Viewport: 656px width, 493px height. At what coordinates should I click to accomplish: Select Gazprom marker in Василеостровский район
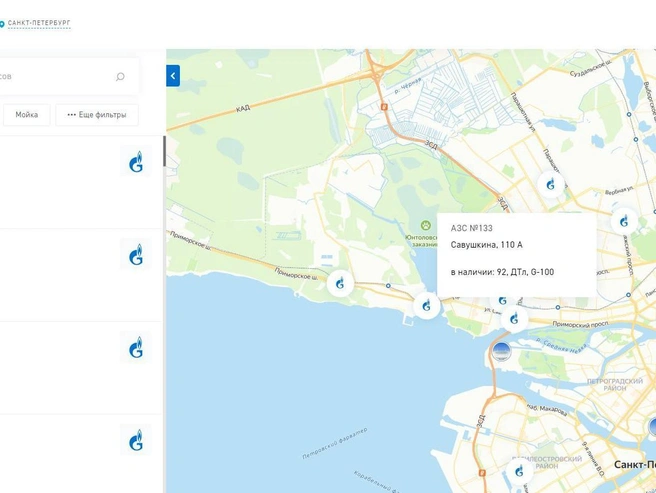click(x=519, y=472)
